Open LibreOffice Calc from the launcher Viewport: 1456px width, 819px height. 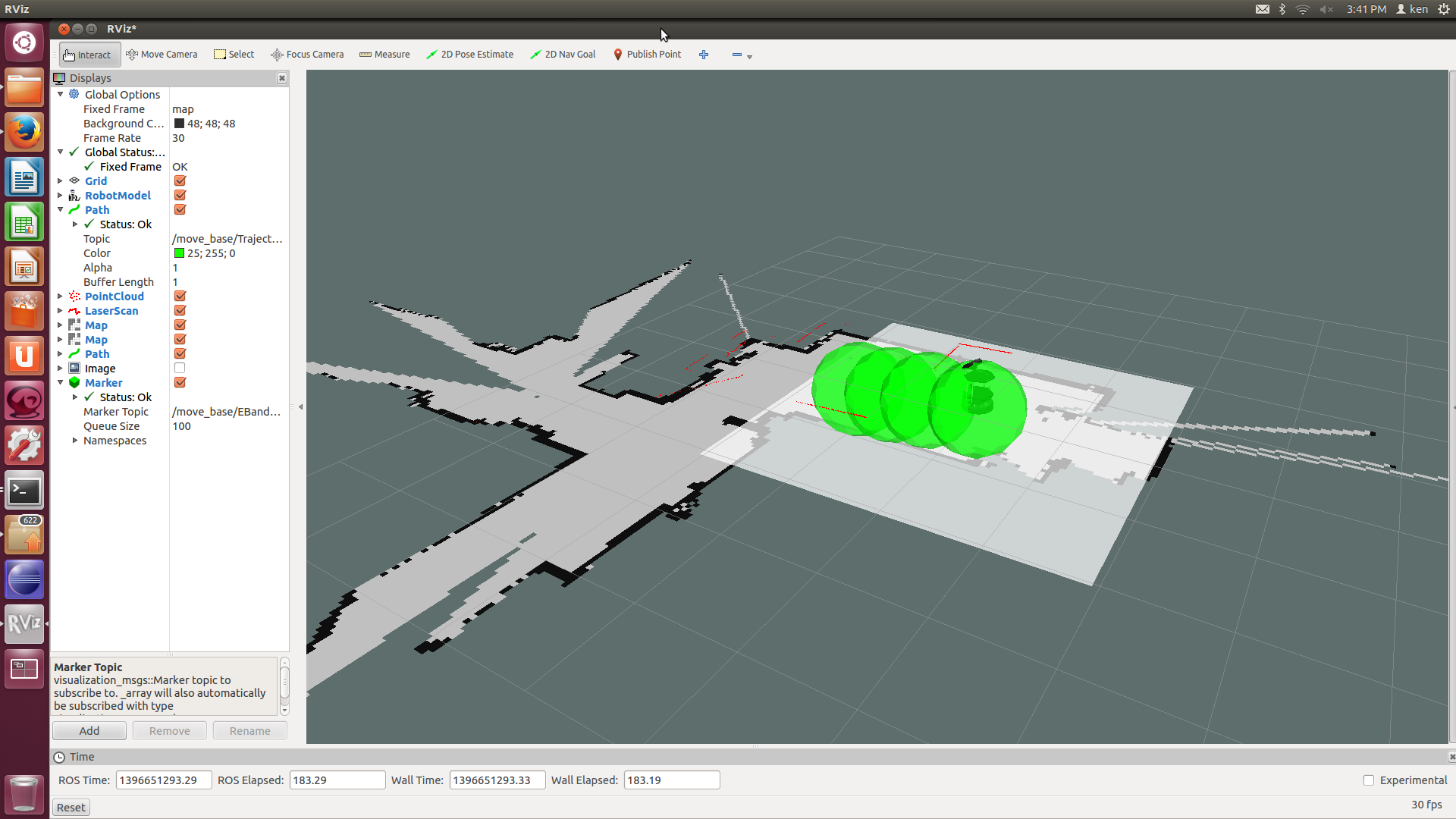(24, 222)
